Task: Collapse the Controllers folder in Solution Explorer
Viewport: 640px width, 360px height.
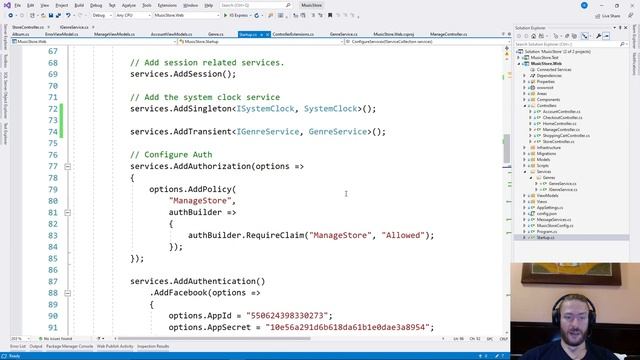Action: pos(525,106)
